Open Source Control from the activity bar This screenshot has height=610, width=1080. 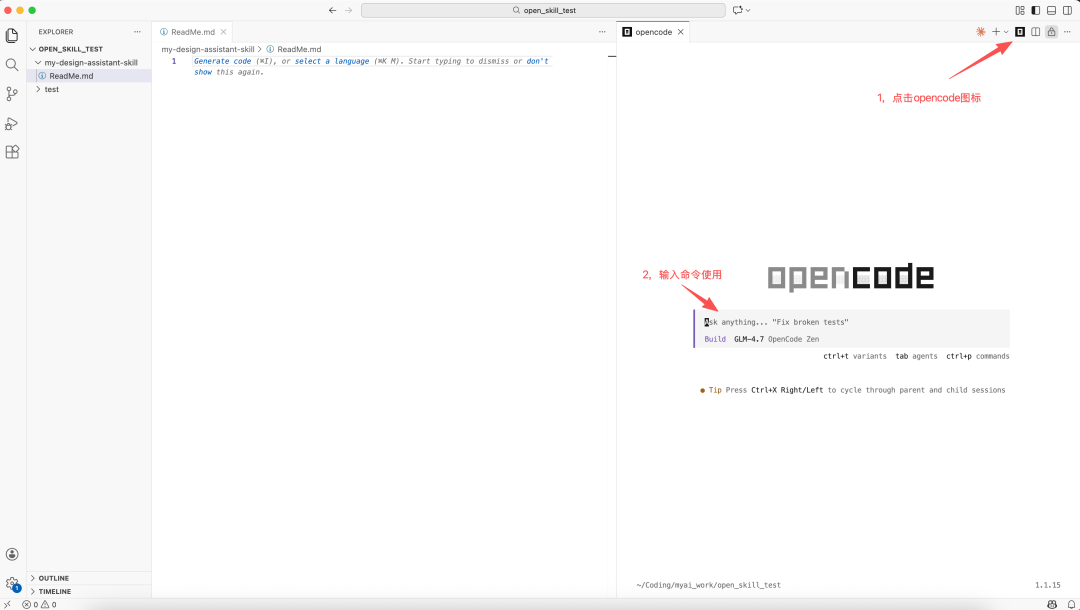12,93
